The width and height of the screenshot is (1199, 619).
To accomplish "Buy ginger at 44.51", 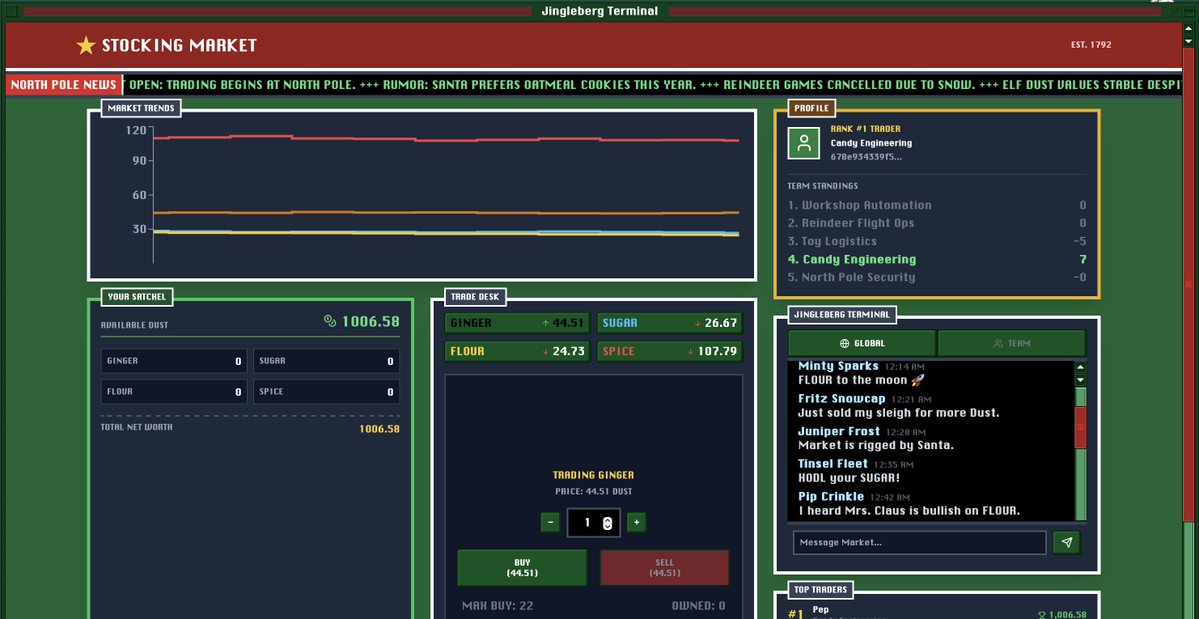I will [522, 568].
